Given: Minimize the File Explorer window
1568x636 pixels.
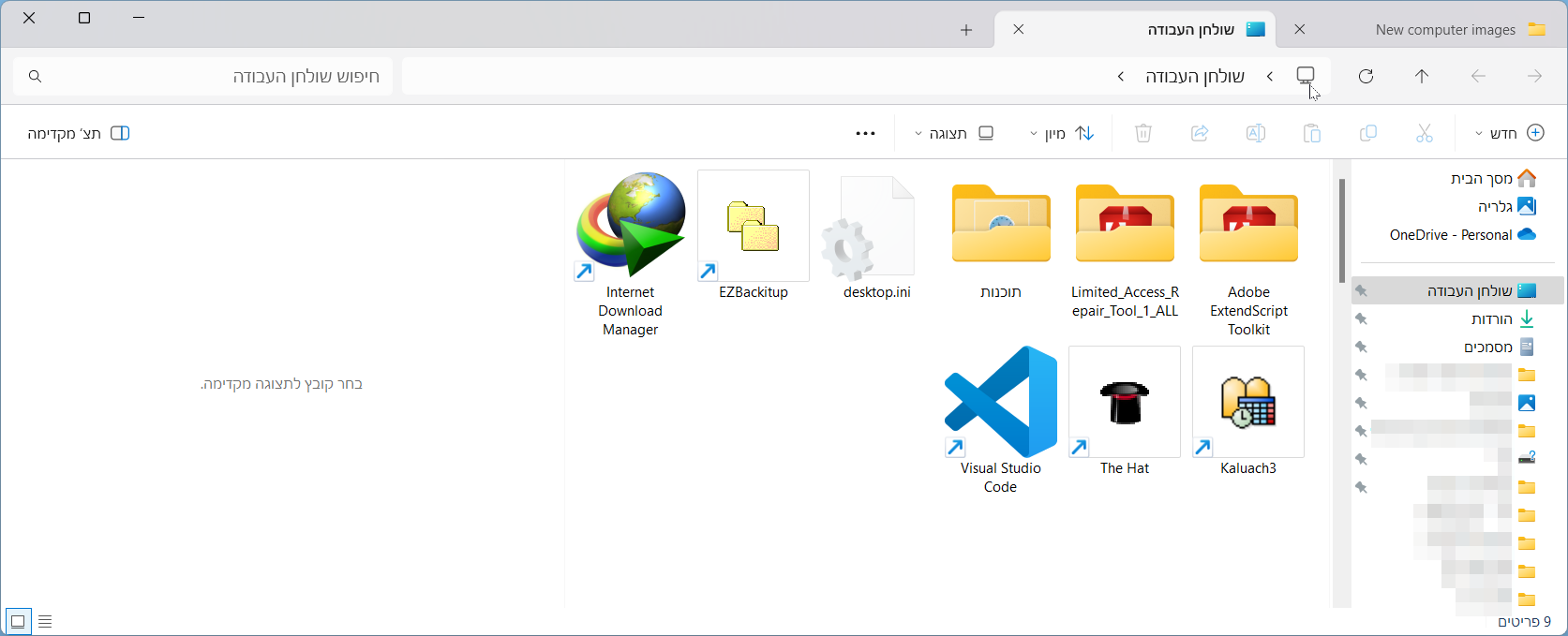Looking at the screenshot, I should pos(139,18).
